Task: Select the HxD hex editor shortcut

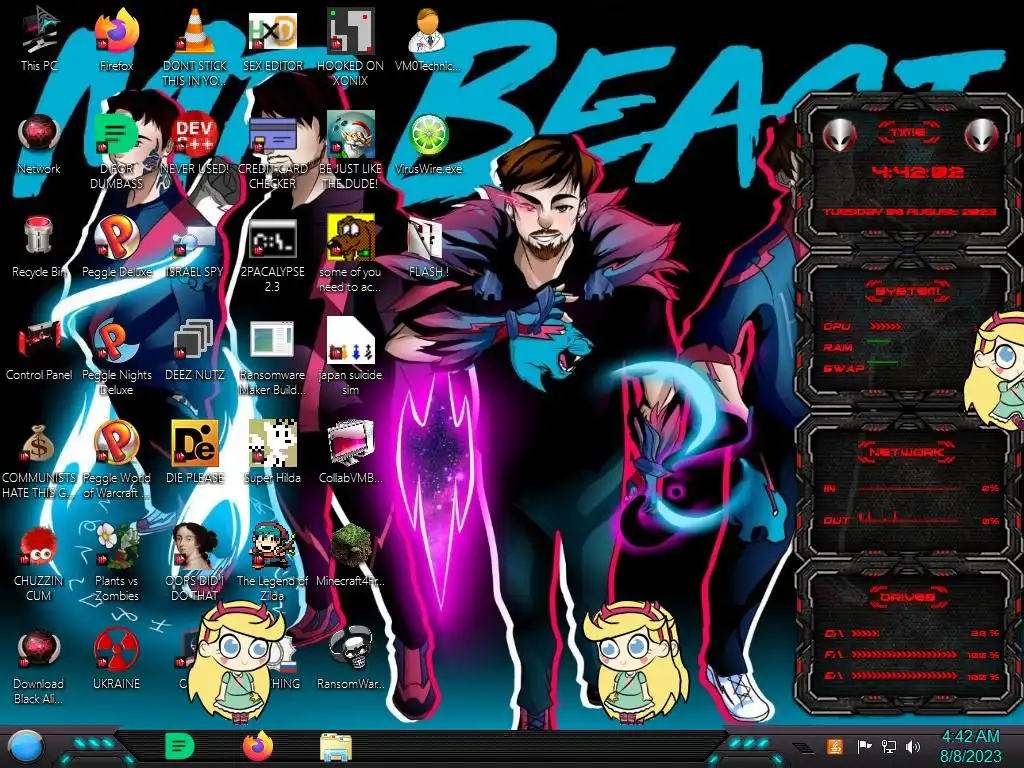Action: (273, 31)
